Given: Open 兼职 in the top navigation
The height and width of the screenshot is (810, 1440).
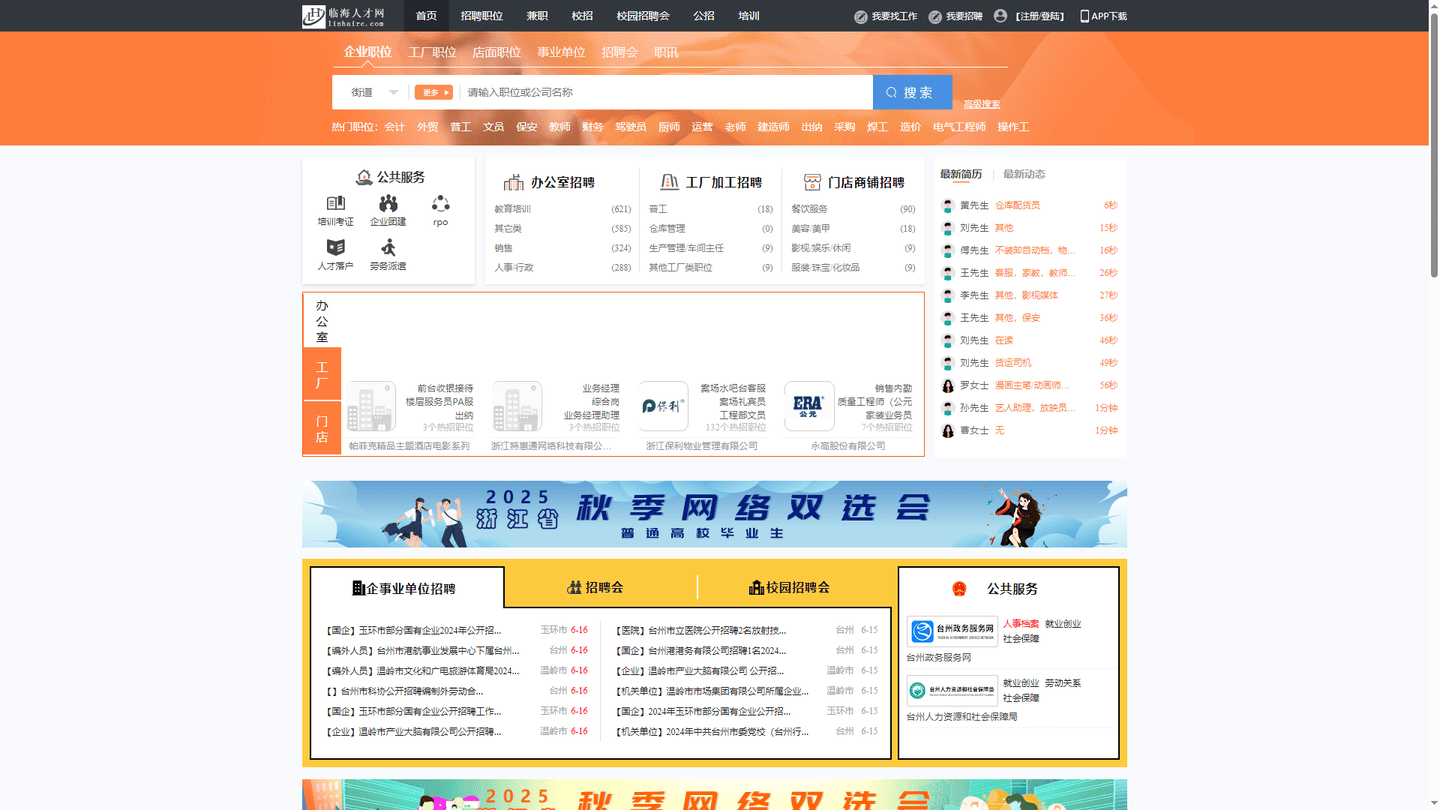Looking at the screenshot, I should click(x=537, y=16).
